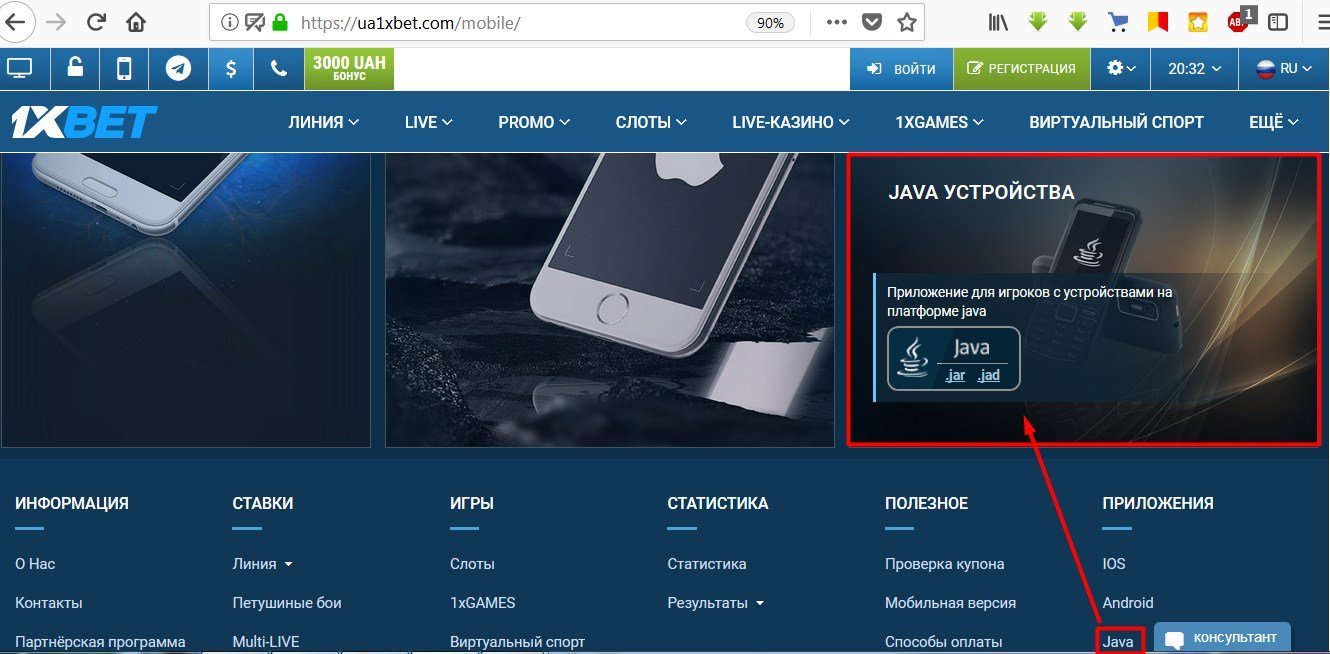The height and width of the screenshot is (654, 1330).
Task: Click the green РЕГИСТРАЦИЯ button
Action: pyautogui.click(x=1021, y=69)
